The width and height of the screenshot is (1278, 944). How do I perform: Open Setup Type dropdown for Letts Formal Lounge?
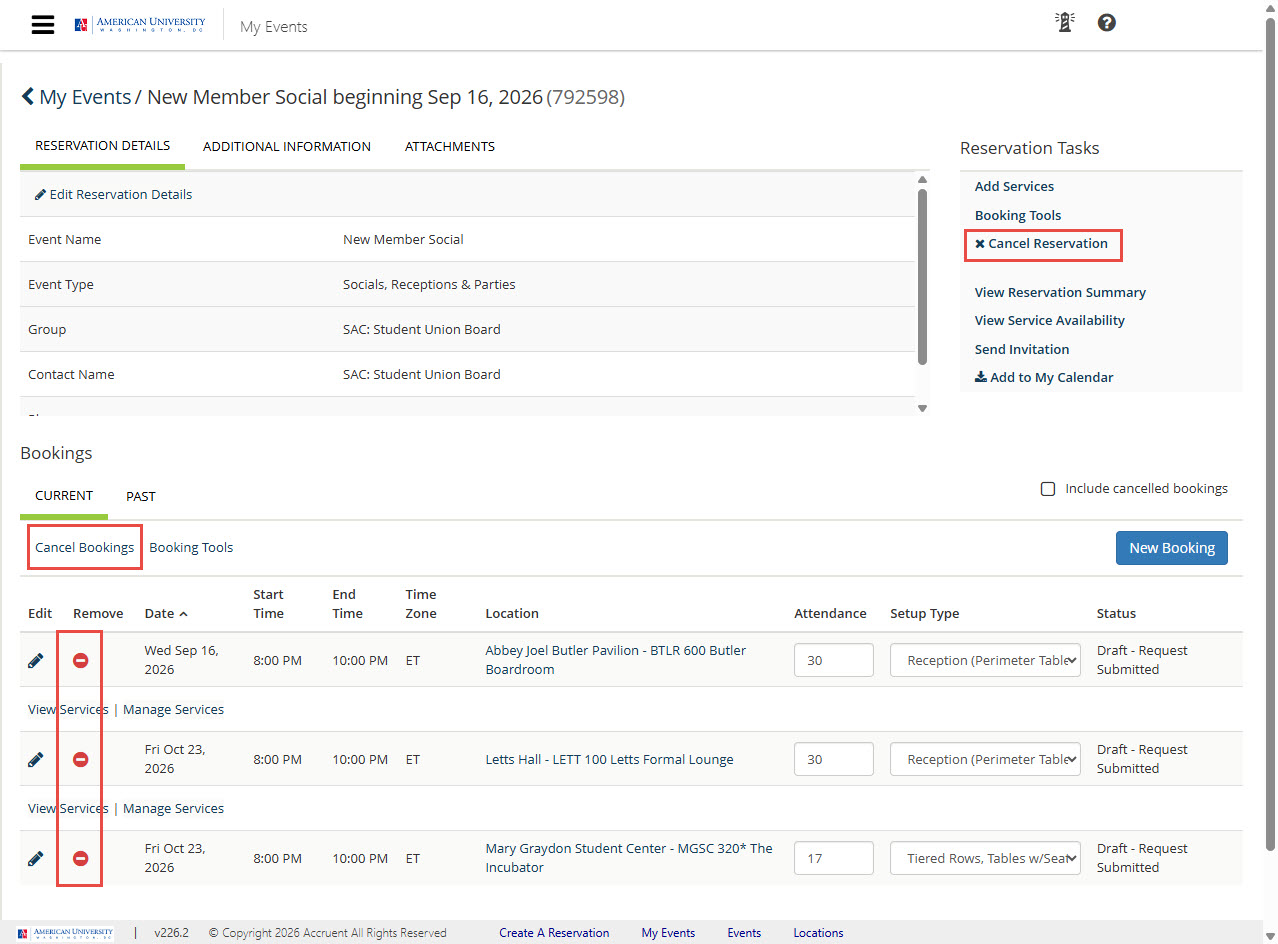(985, 759)
